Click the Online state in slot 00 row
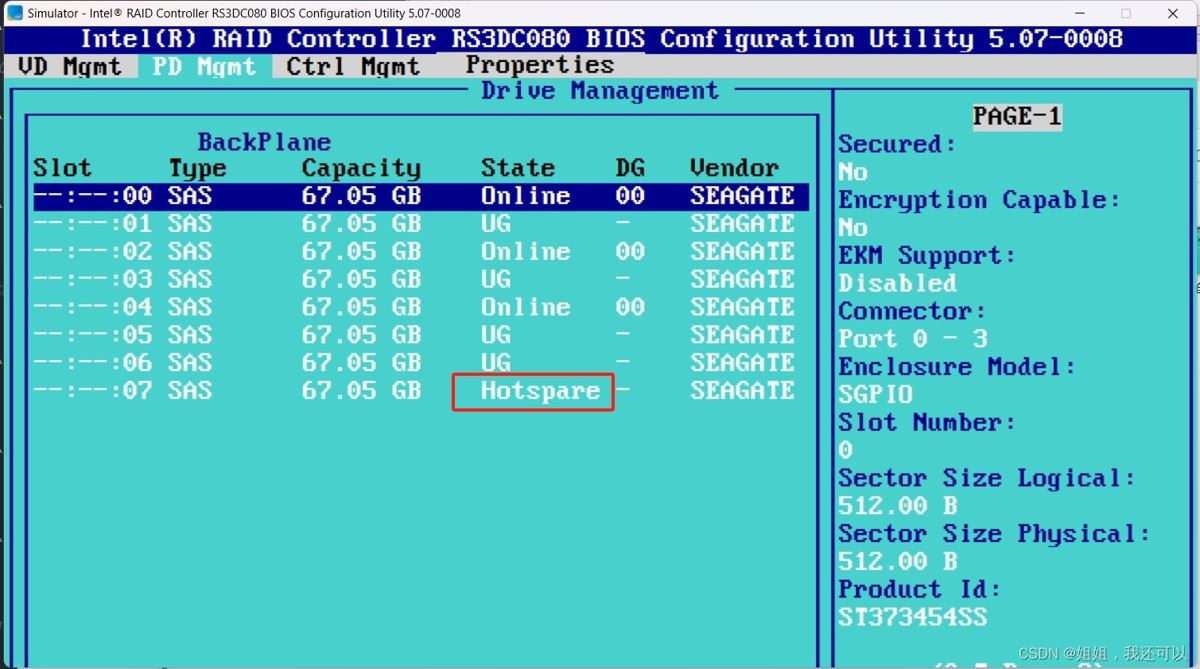 click(526, 196)
